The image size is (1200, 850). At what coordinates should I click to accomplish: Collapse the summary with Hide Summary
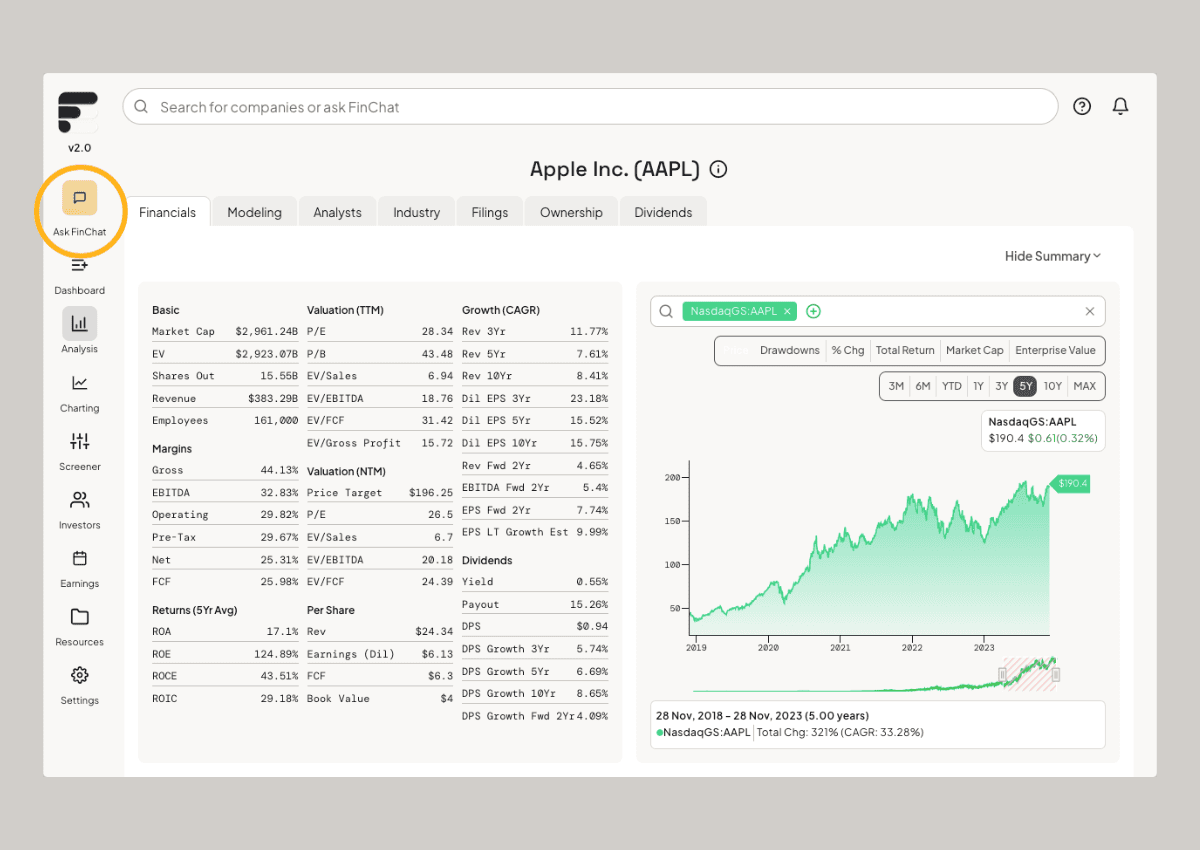pyautogui.click(x=1053, y=256)
